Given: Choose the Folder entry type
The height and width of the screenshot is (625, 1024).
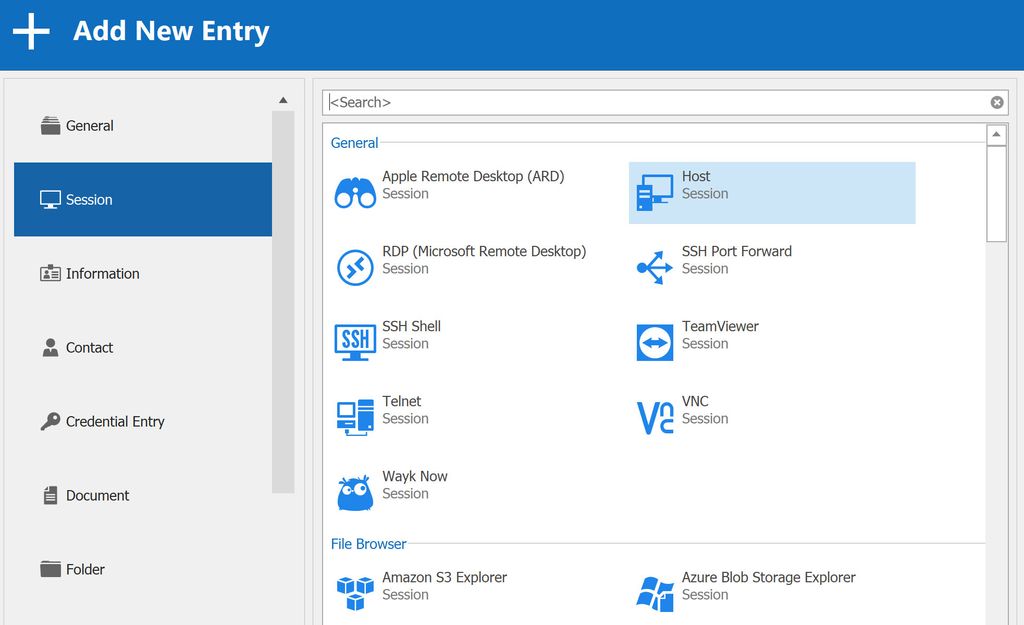Looking at the screenshot, I should (x=85, y=569).
